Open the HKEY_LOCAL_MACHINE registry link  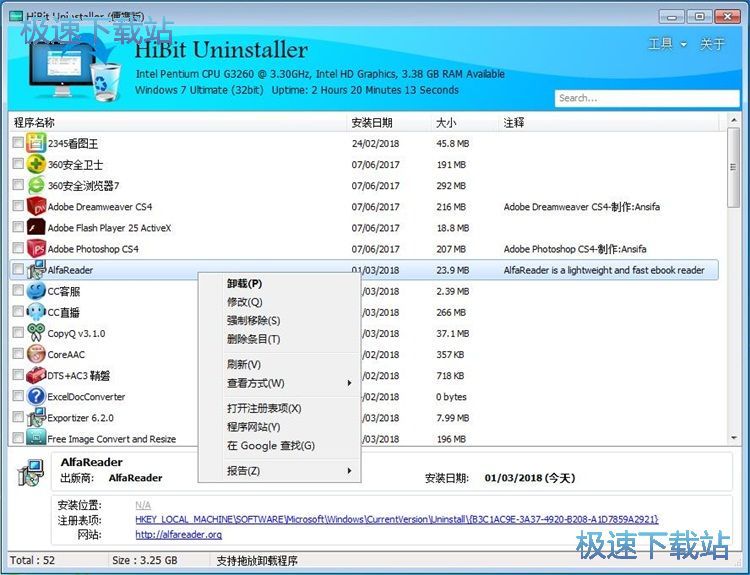397,520
